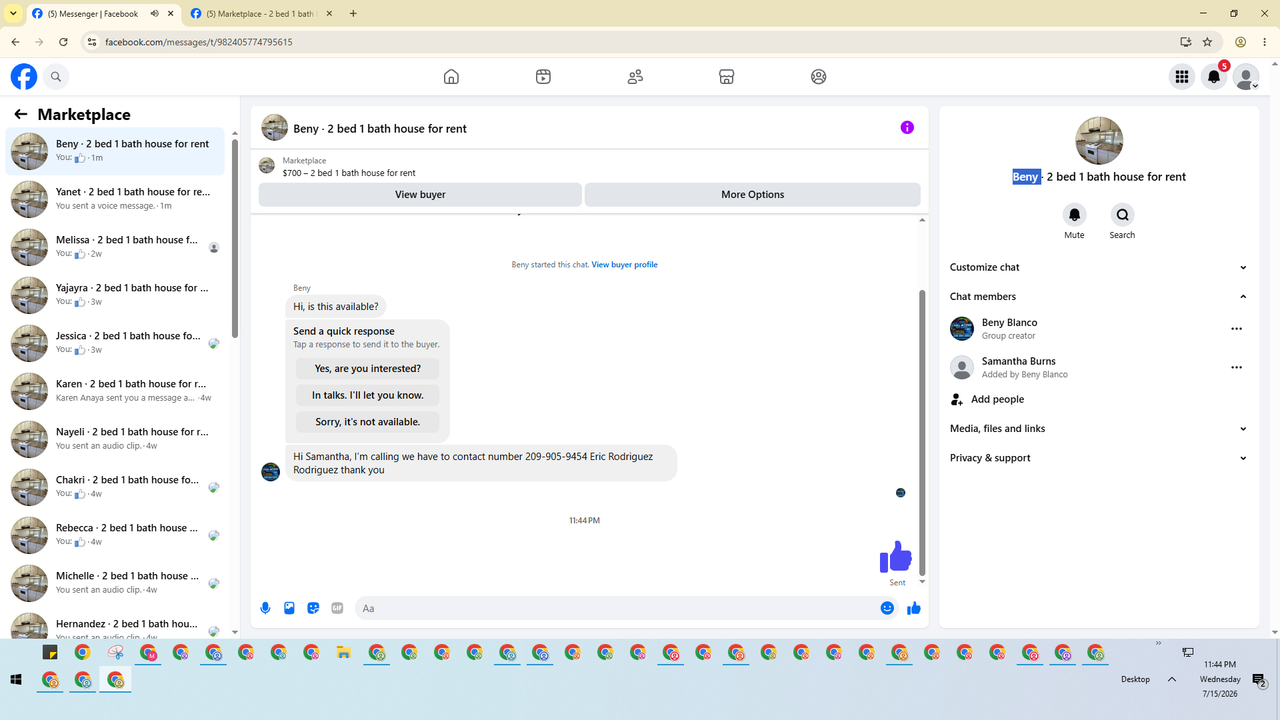Open the listing thumbnail in the Marketplace banner

coord(267,166)
